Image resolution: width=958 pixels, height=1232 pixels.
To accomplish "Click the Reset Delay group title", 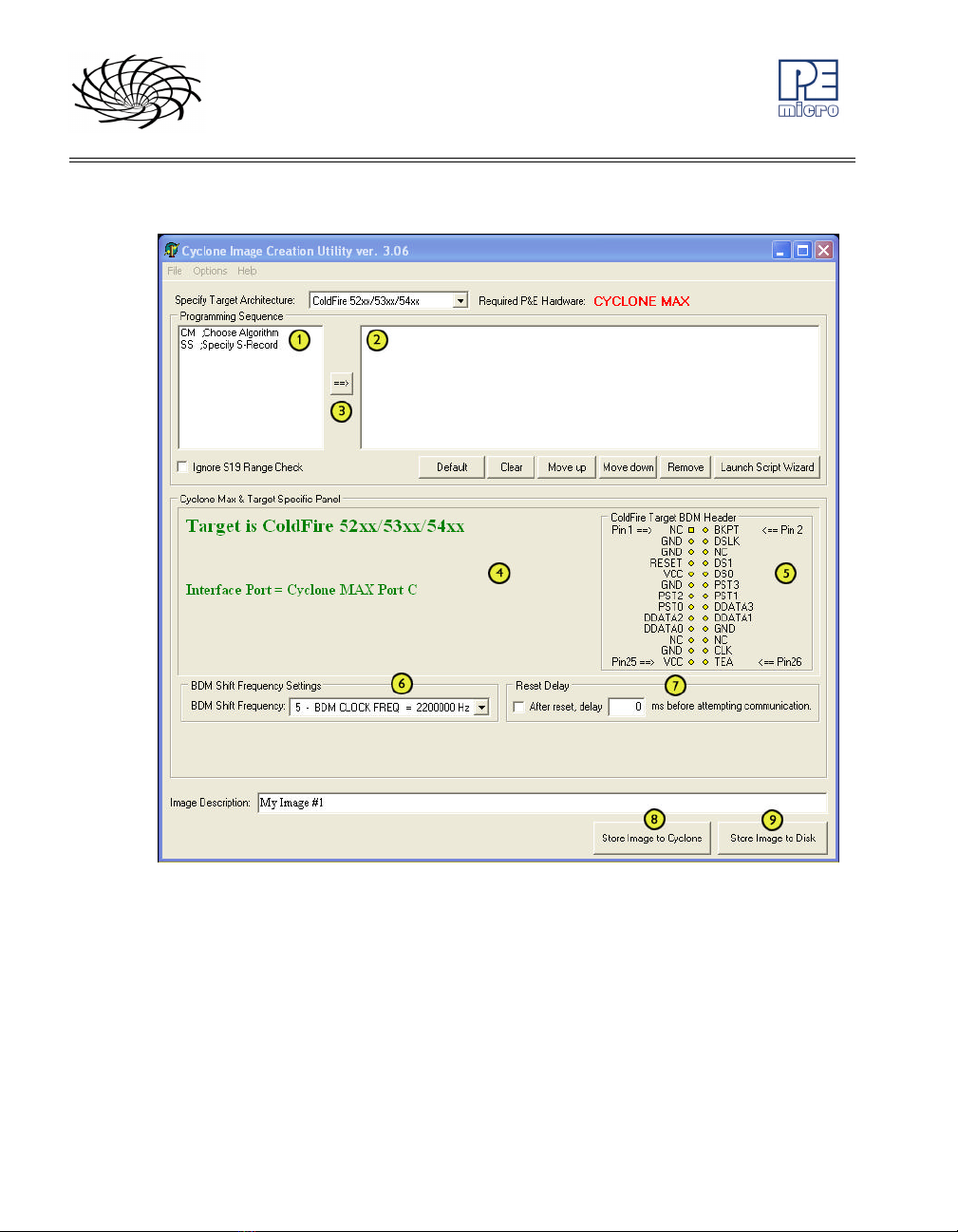I will [542, 686].
